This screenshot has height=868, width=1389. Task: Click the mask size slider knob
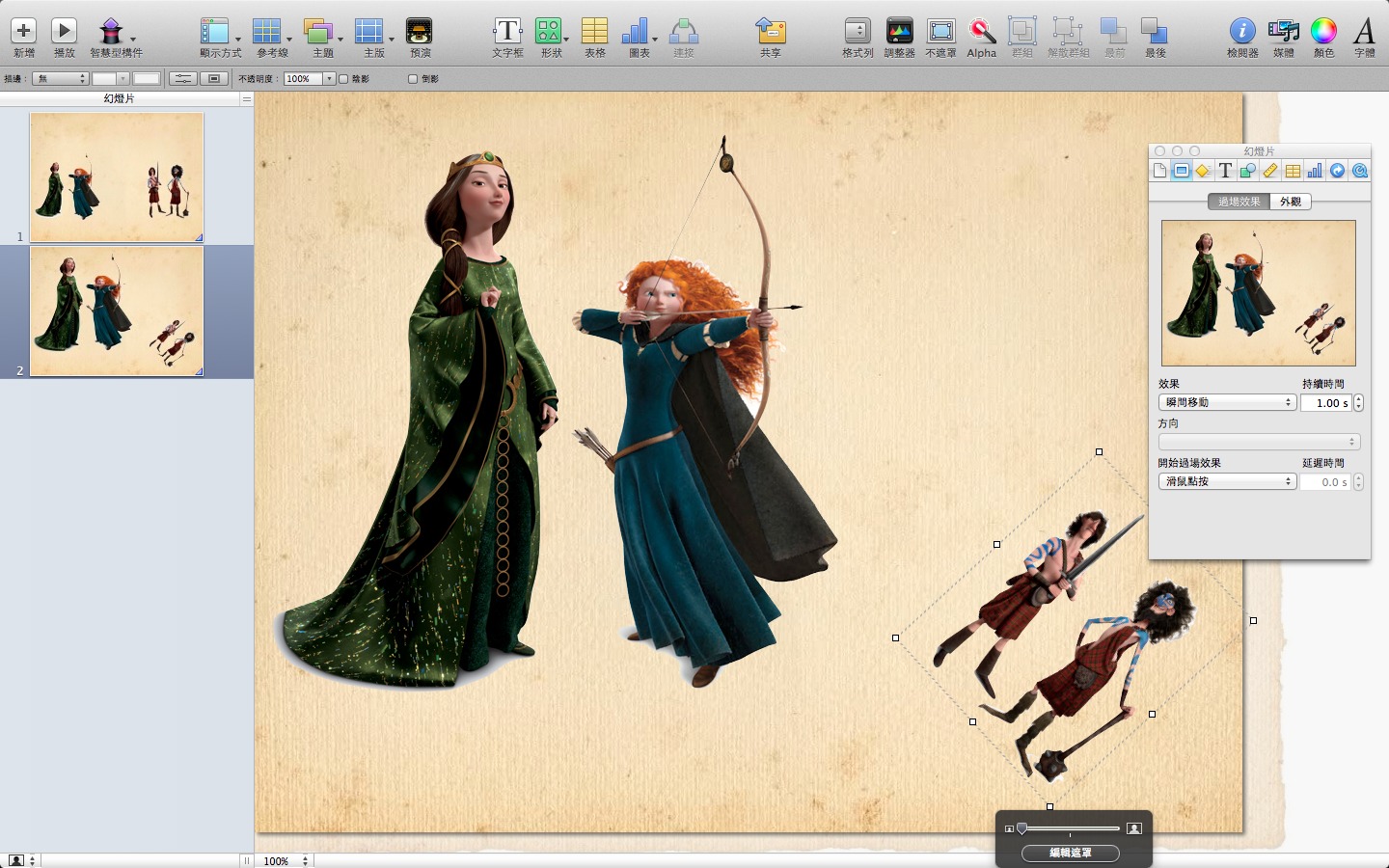point(1021,828)
